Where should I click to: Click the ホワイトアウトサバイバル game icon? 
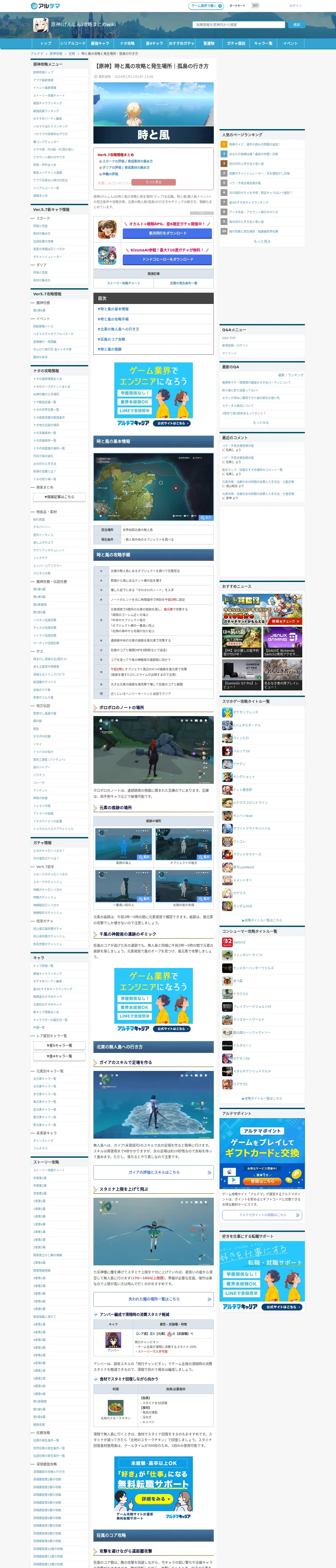click(227, 828)
